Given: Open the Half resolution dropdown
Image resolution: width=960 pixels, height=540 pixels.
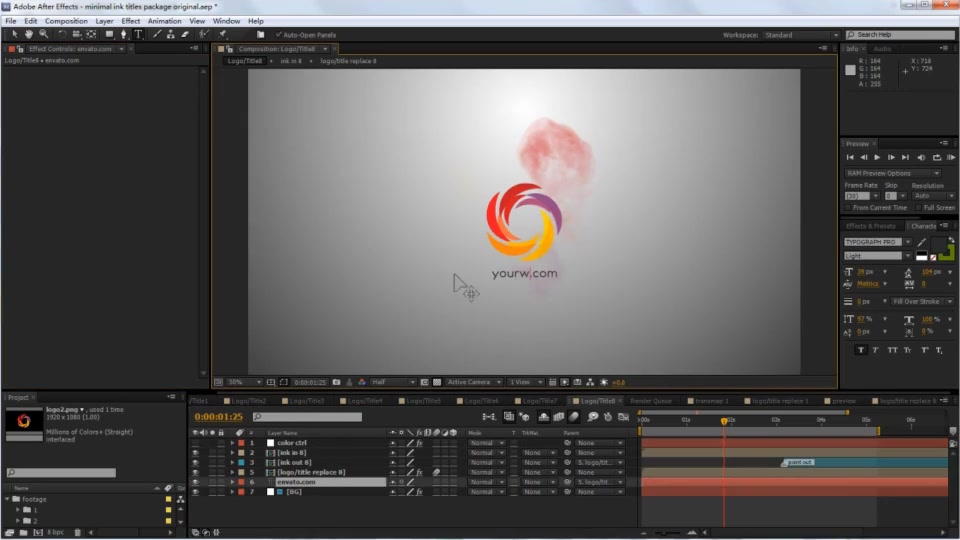Looking at the screenshot, I should [393, 382].
